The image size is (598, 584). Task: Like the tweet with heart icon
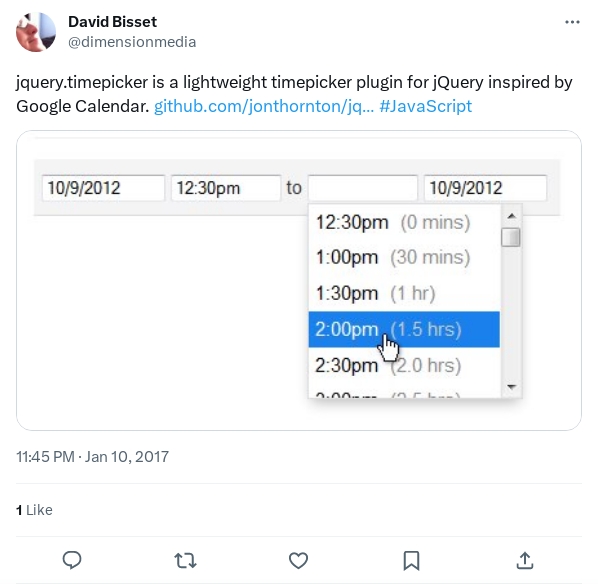(298, 560)
